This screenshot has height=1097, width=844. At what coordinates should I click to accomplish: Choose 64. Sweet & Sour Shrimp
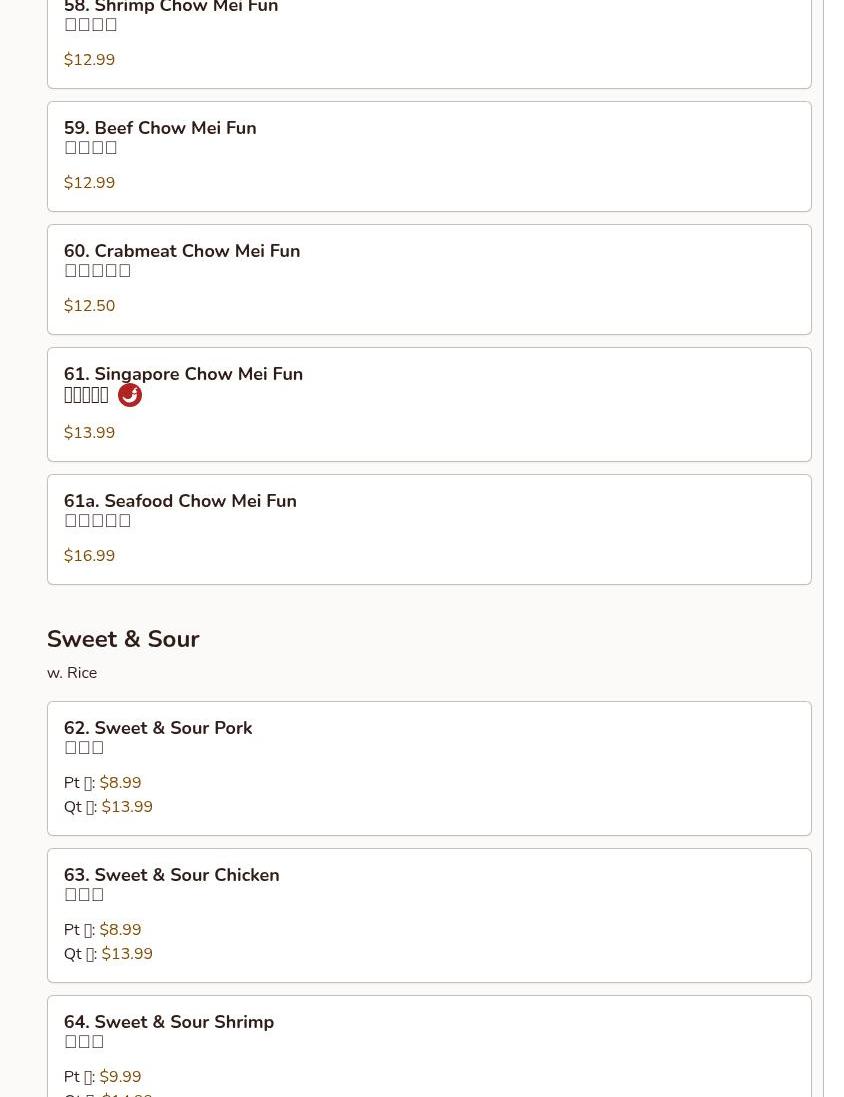[x=169, y=1022]
